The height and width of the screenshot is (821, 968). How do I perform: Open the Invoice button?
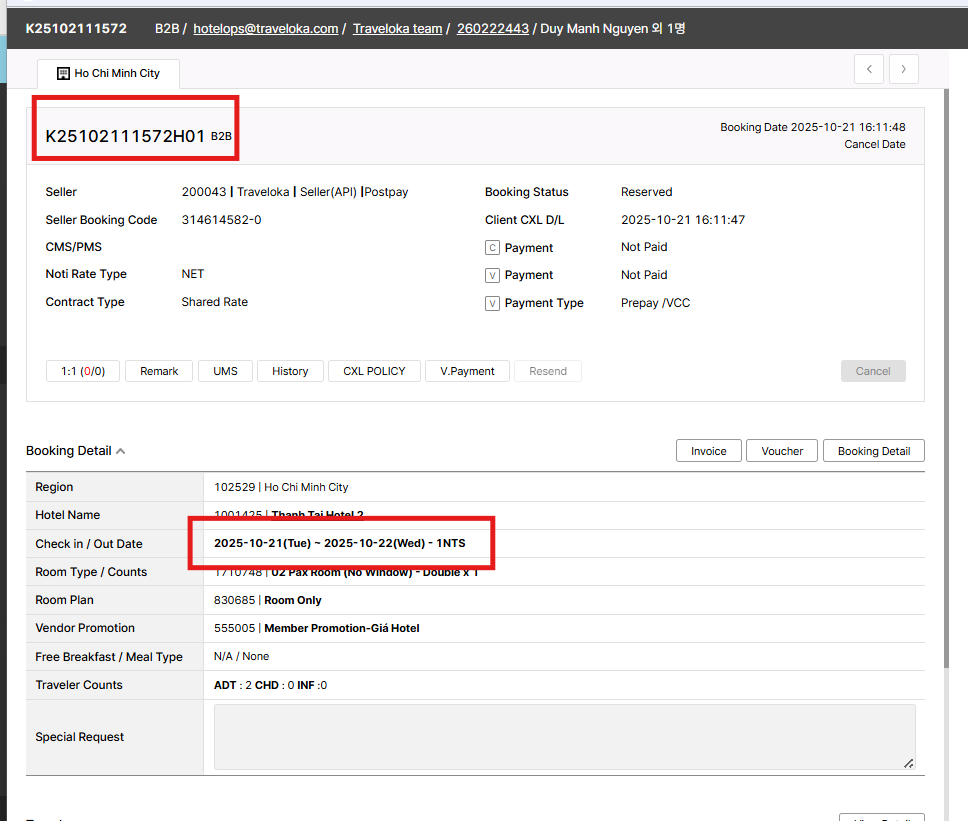(708, 451)
